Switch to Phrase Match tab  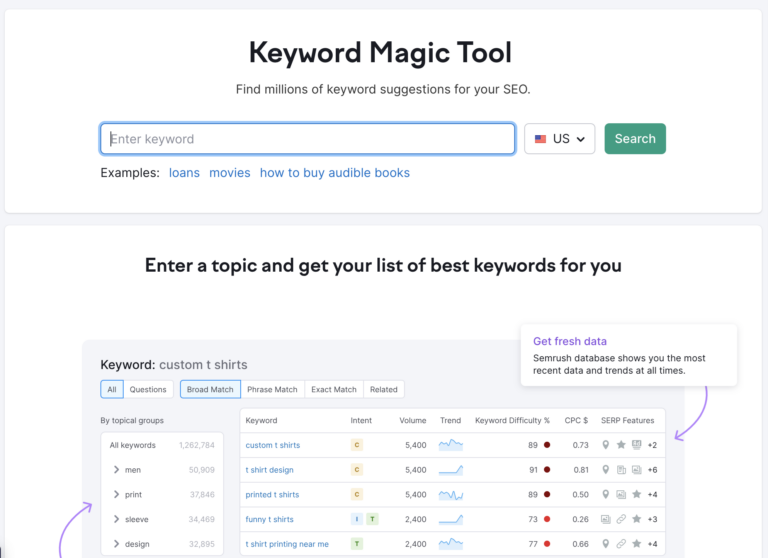272,389
